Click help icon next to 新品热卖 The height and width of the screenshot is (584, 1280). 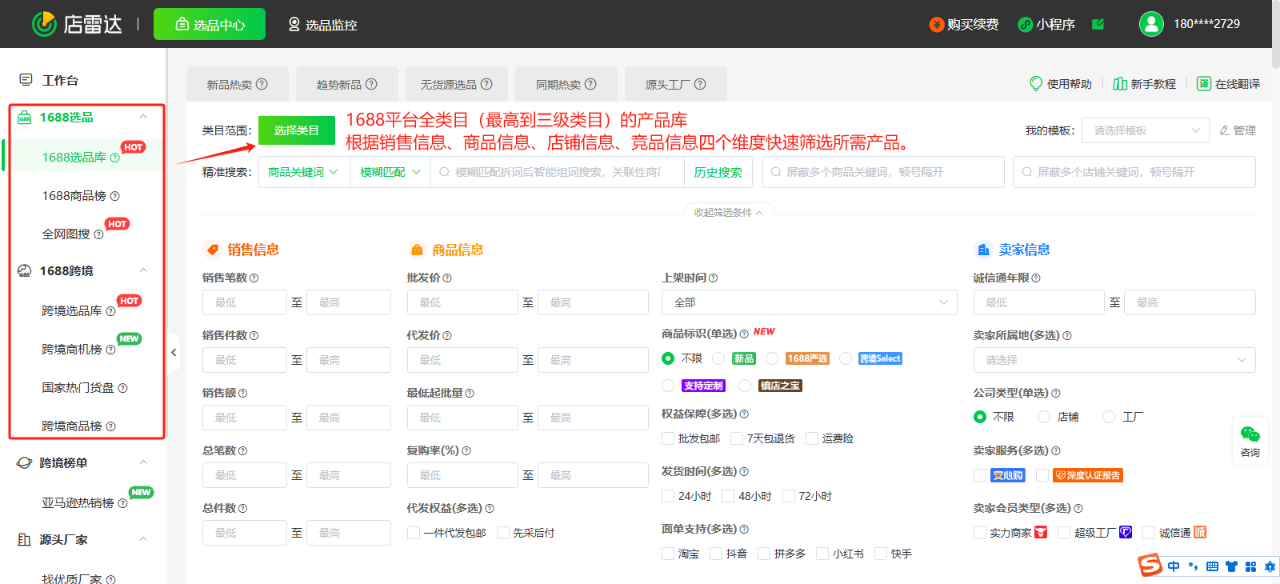[x=263, y=85]
